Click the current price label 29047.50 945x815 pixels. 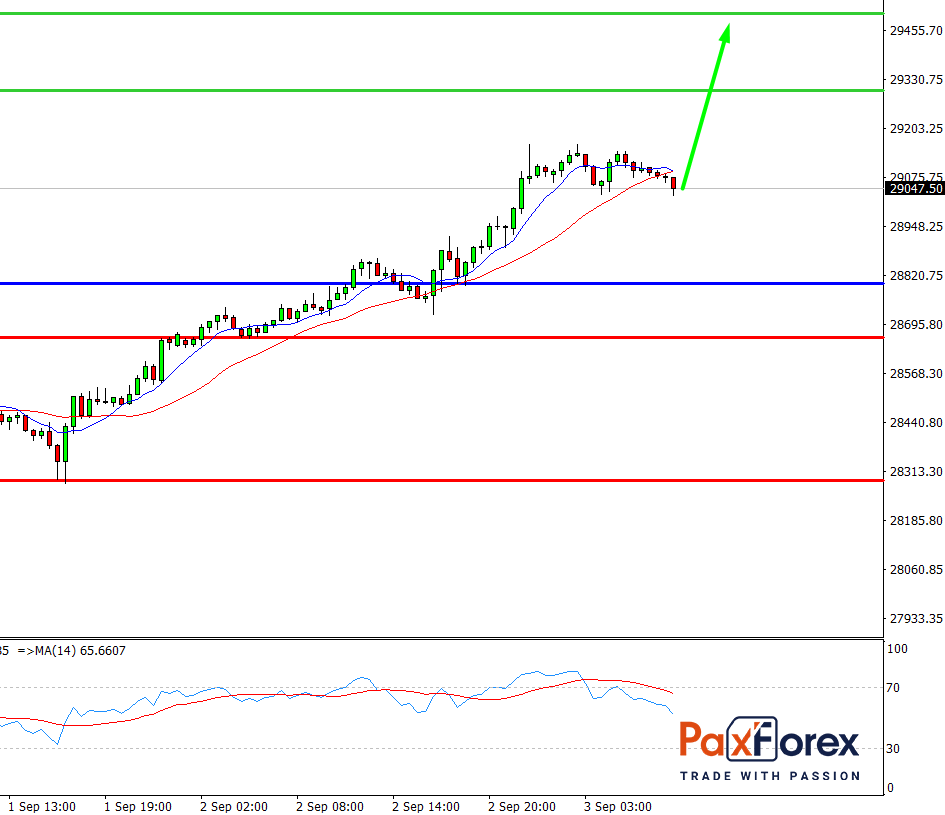916,189
